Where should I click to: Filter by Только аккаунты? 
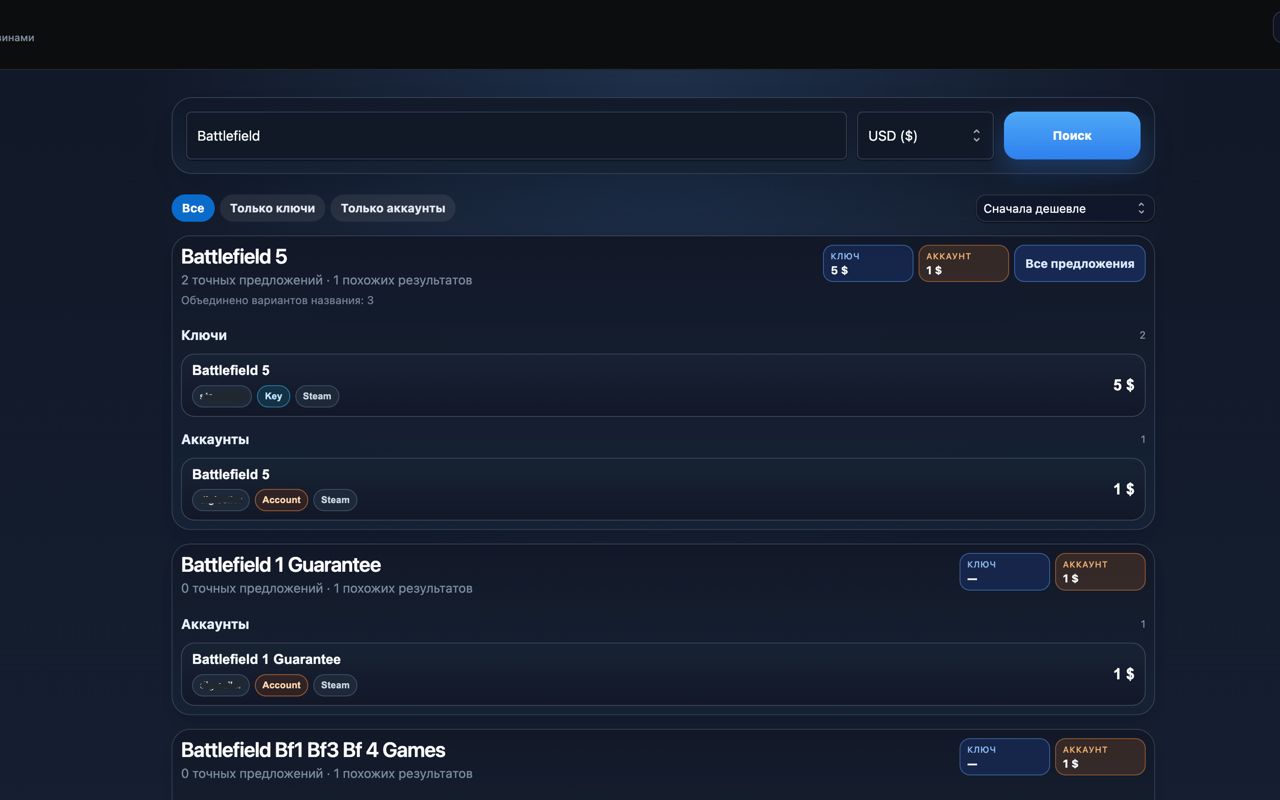click(392, 208)
